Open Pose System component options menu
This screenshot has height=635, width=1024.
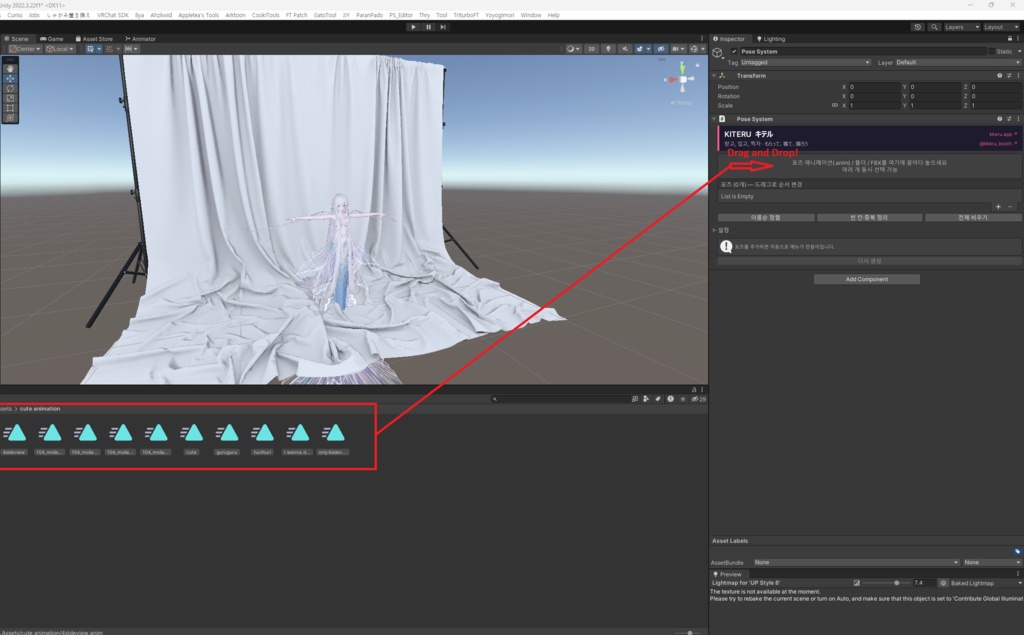tap(1018, 119)
